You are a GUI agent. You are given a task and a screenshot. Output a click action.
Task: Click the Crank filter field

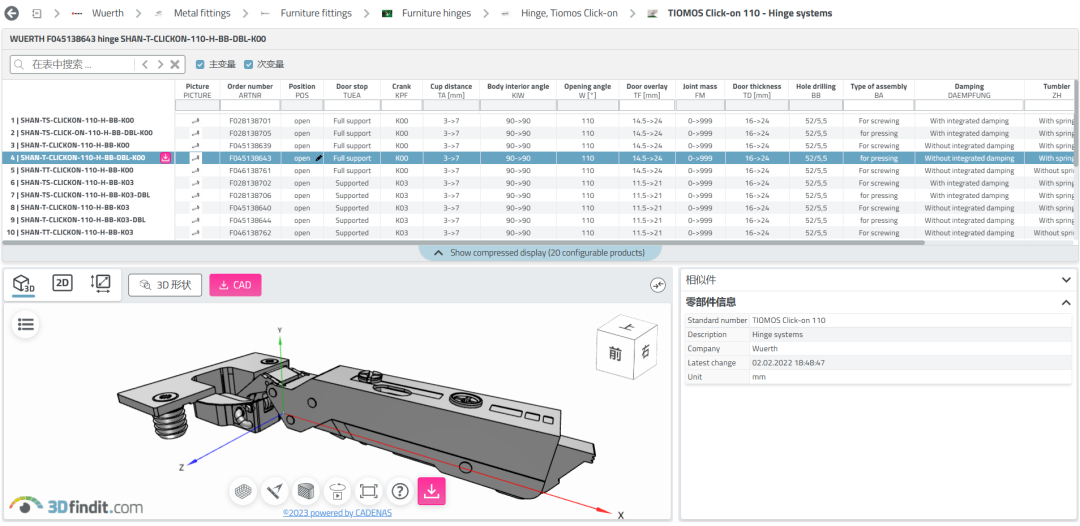pos(401,105)
